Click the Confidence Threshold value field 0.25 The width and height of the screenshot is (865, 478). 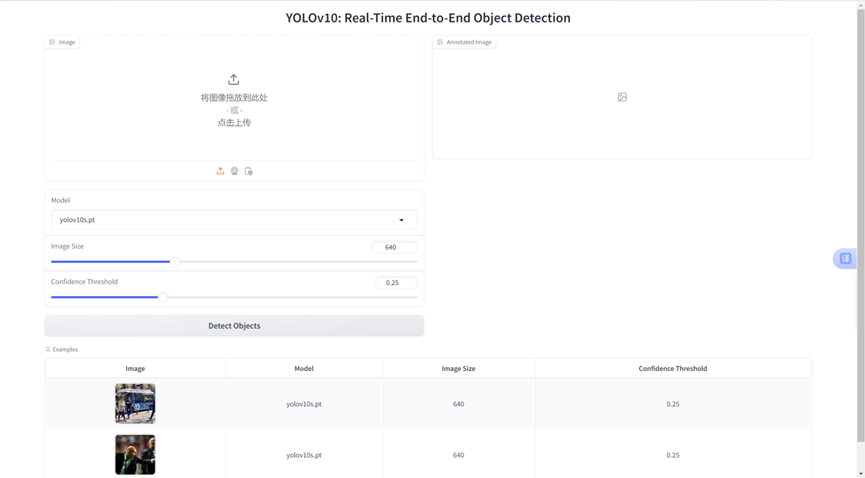[396, 283]
